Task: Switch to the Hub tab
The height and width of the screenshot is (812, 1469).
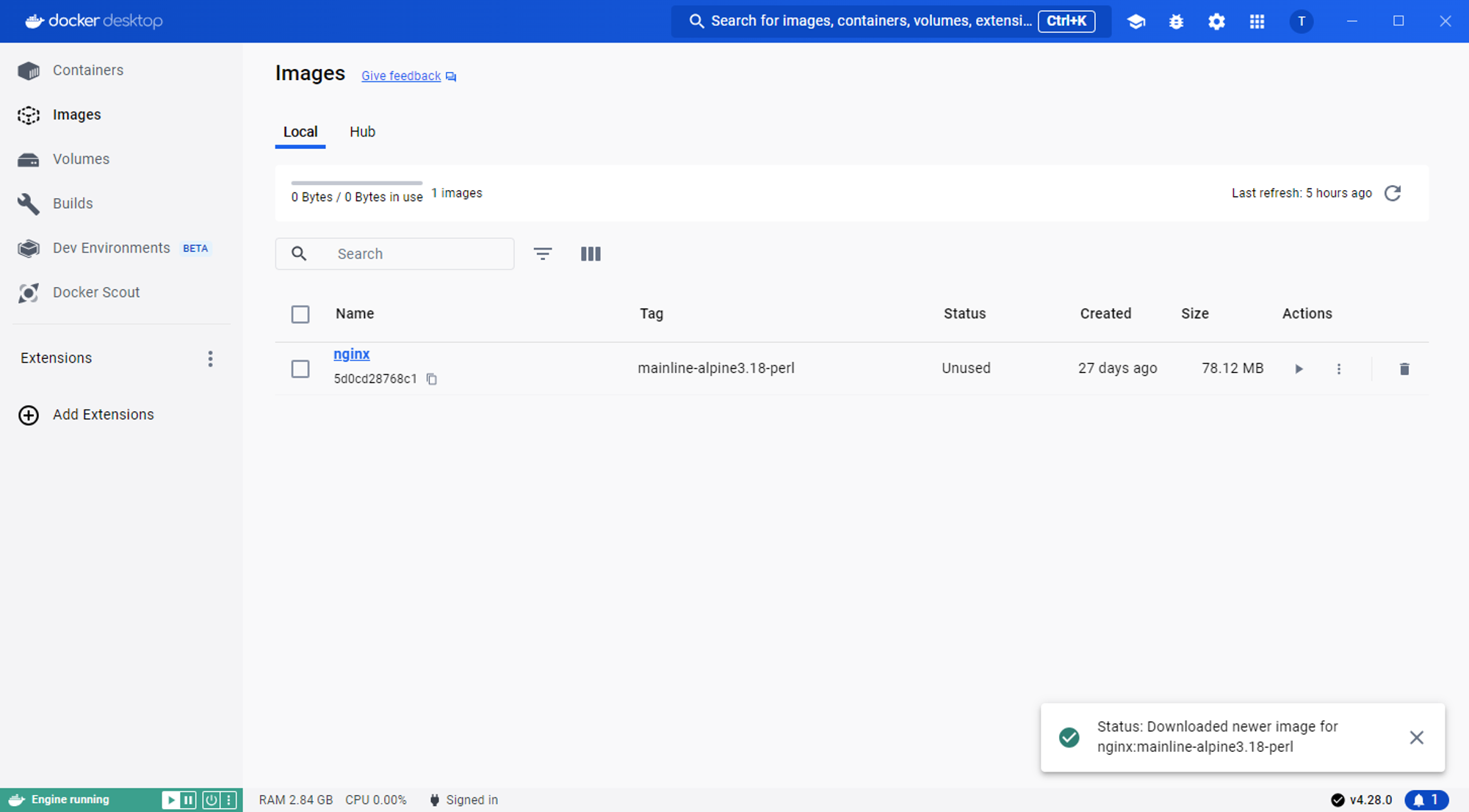Action: point(362,132)
